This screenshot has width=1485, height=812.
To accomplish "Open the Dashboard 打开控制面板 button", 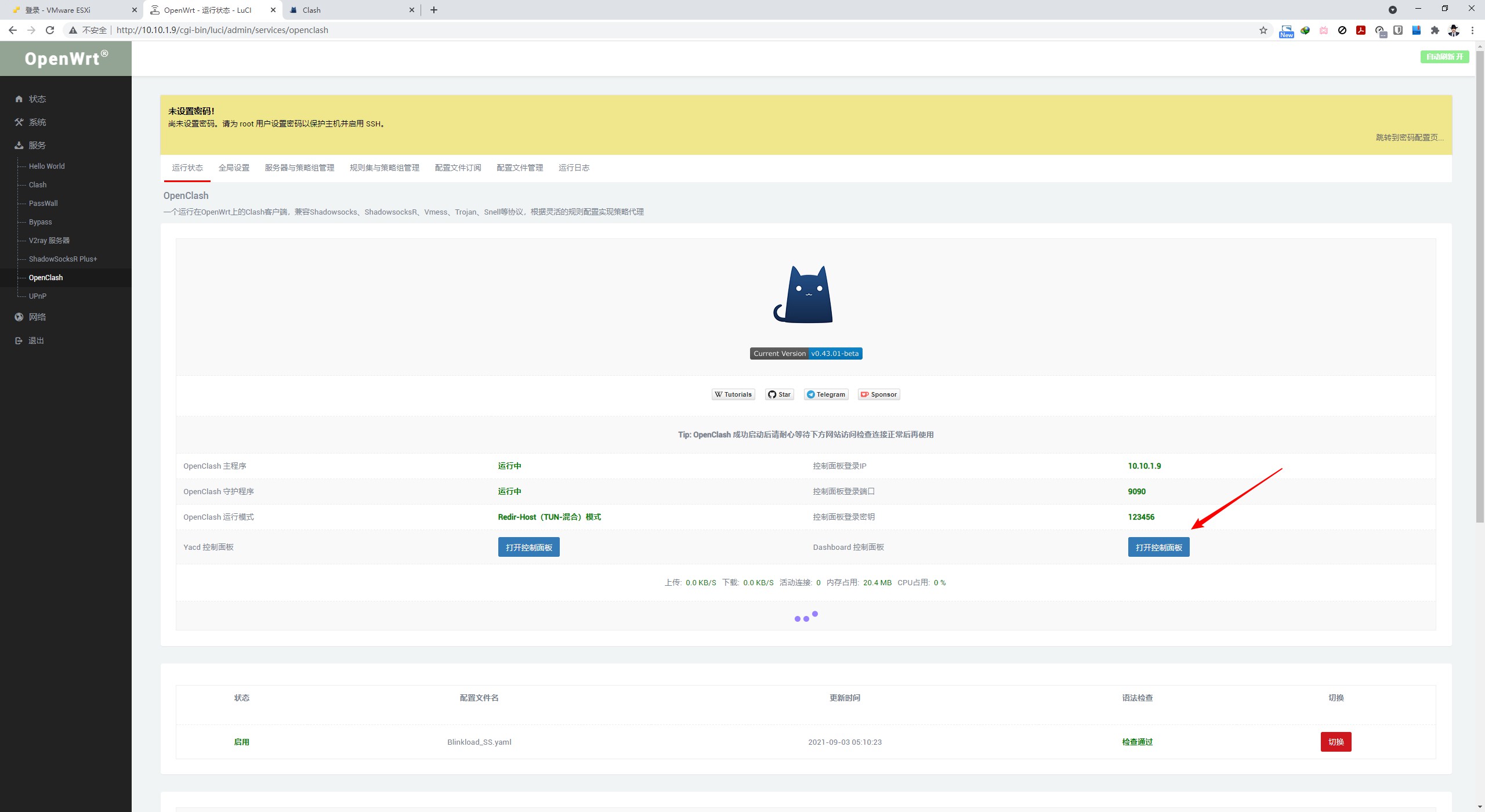I will 1158,548.
